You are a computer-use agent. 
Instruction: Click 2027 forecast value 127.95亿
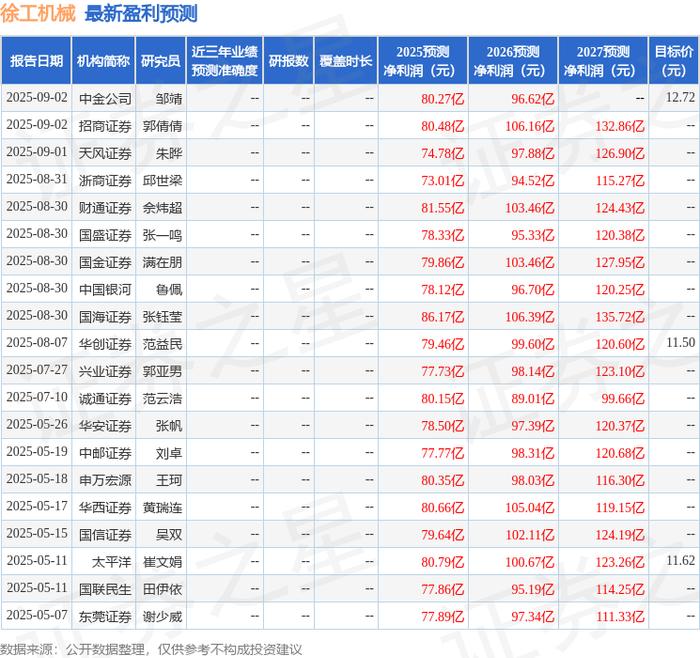(620, 262)
